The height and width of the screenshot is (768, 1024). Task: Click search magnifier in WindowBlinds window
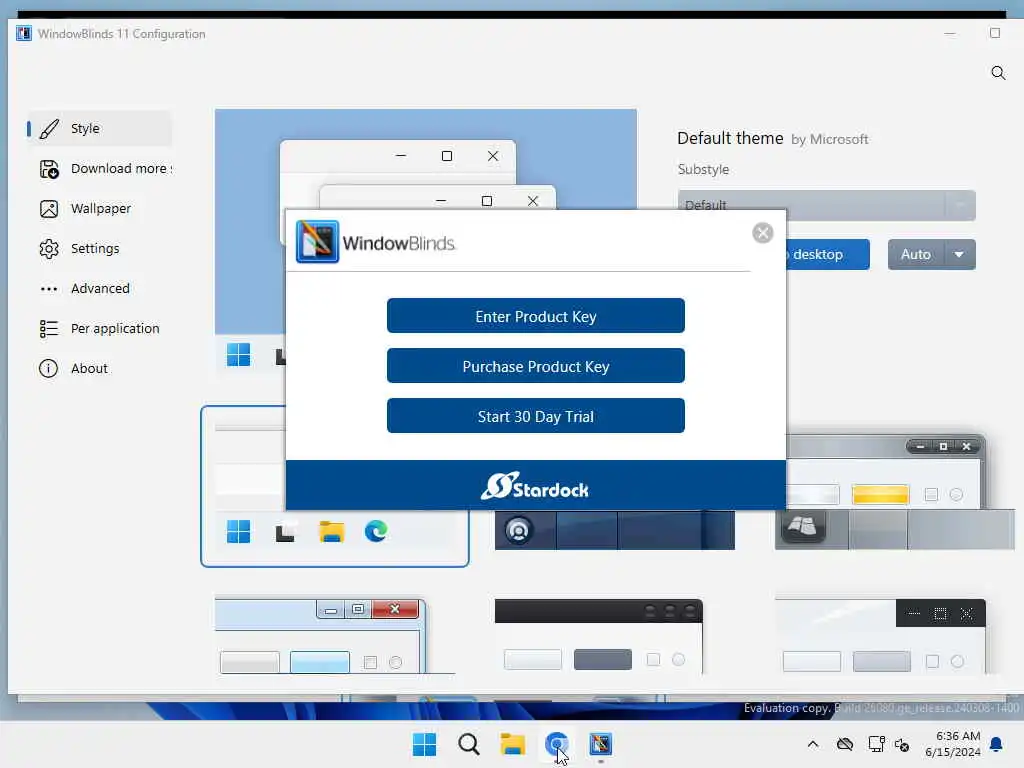point(998,72)
